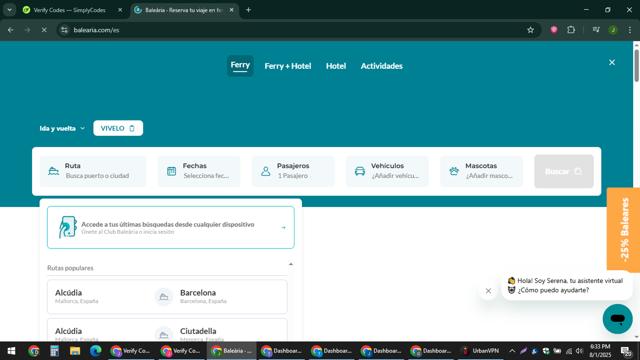This screenshot has width=640, height=360.
Task: Click the arrow on Club Baleària banner
Action: click(284, 228)
